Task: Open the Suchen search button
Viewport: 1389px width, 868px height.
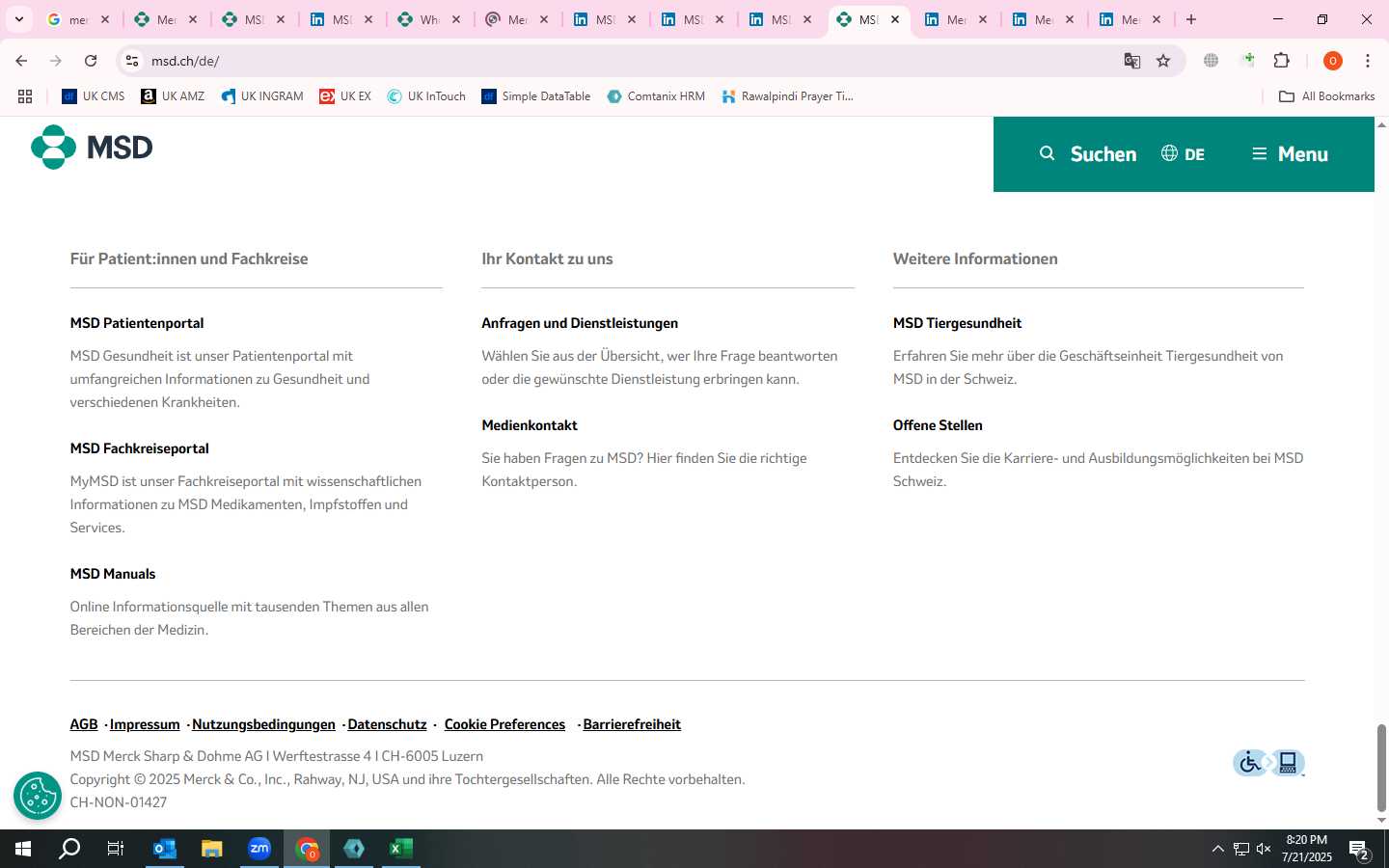Action: 1088,154
